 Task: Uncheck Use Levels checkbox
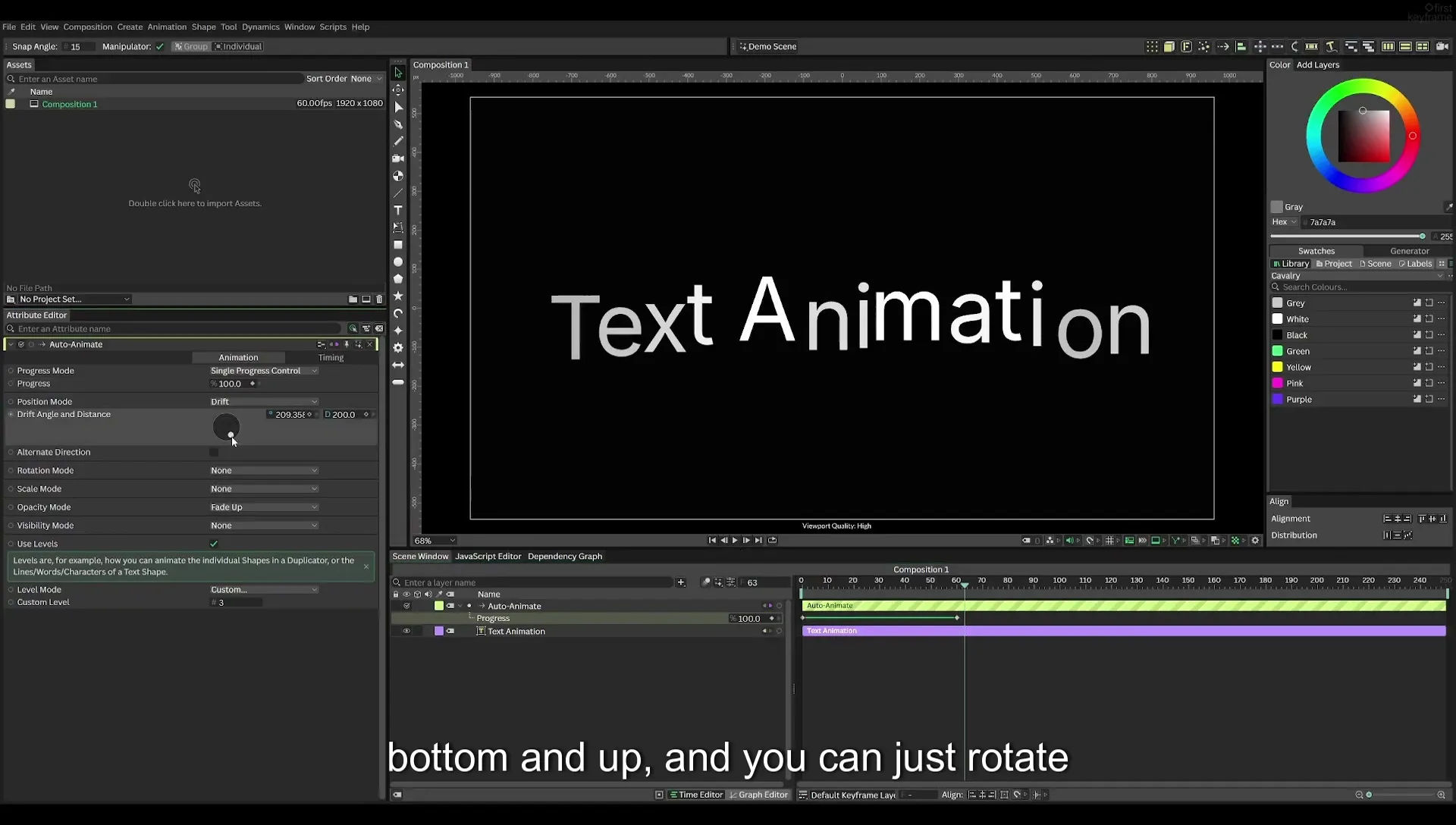coord(214,544)
